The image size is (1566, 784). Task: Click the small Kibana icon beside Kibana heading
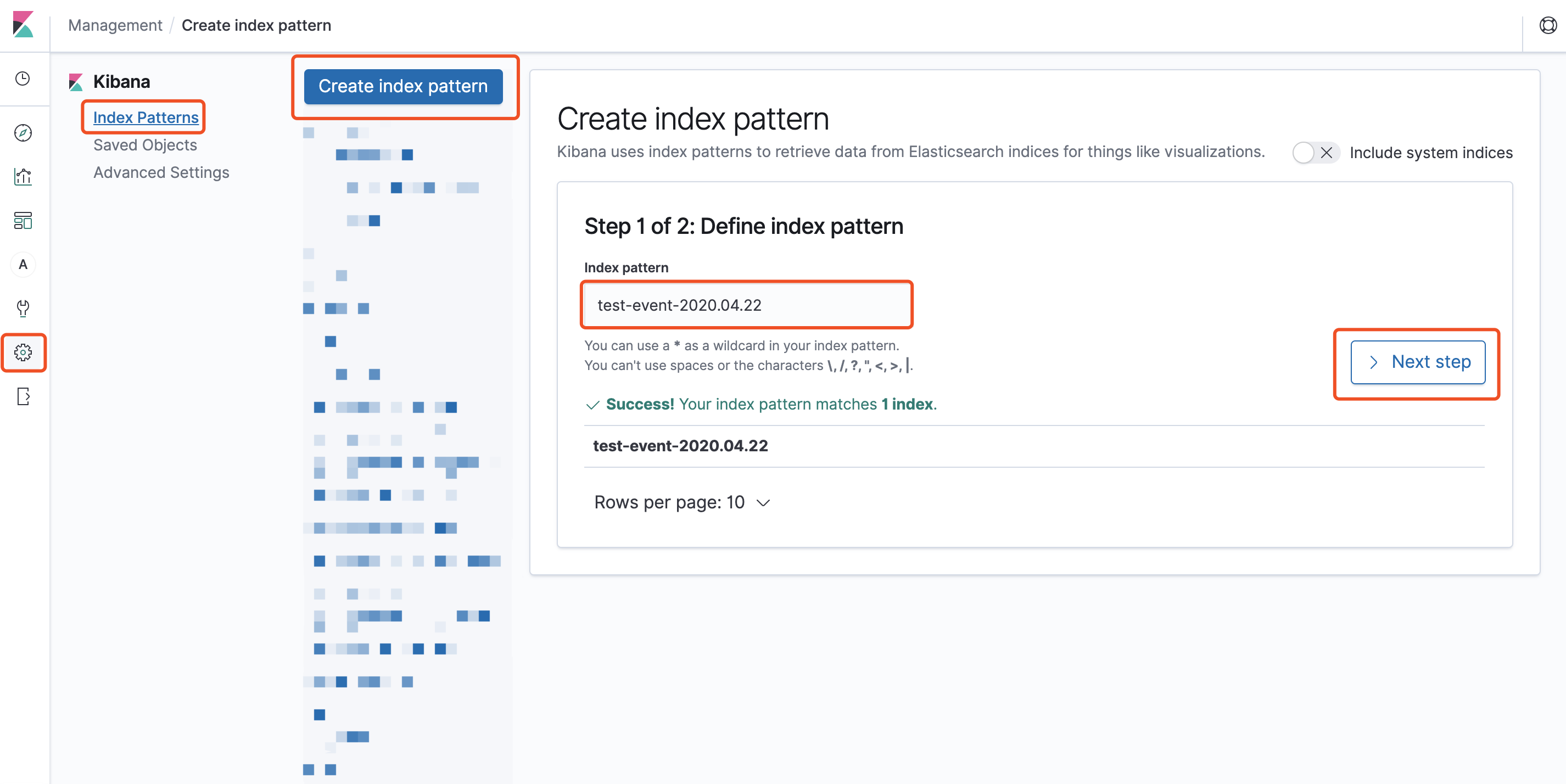click(x=76, y=82)
